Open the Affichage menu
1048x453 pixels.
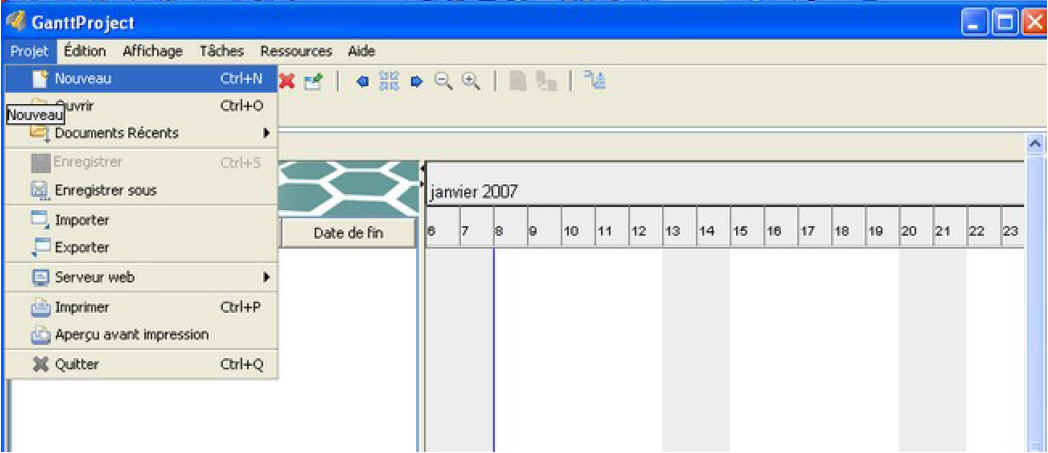(152, 51)
